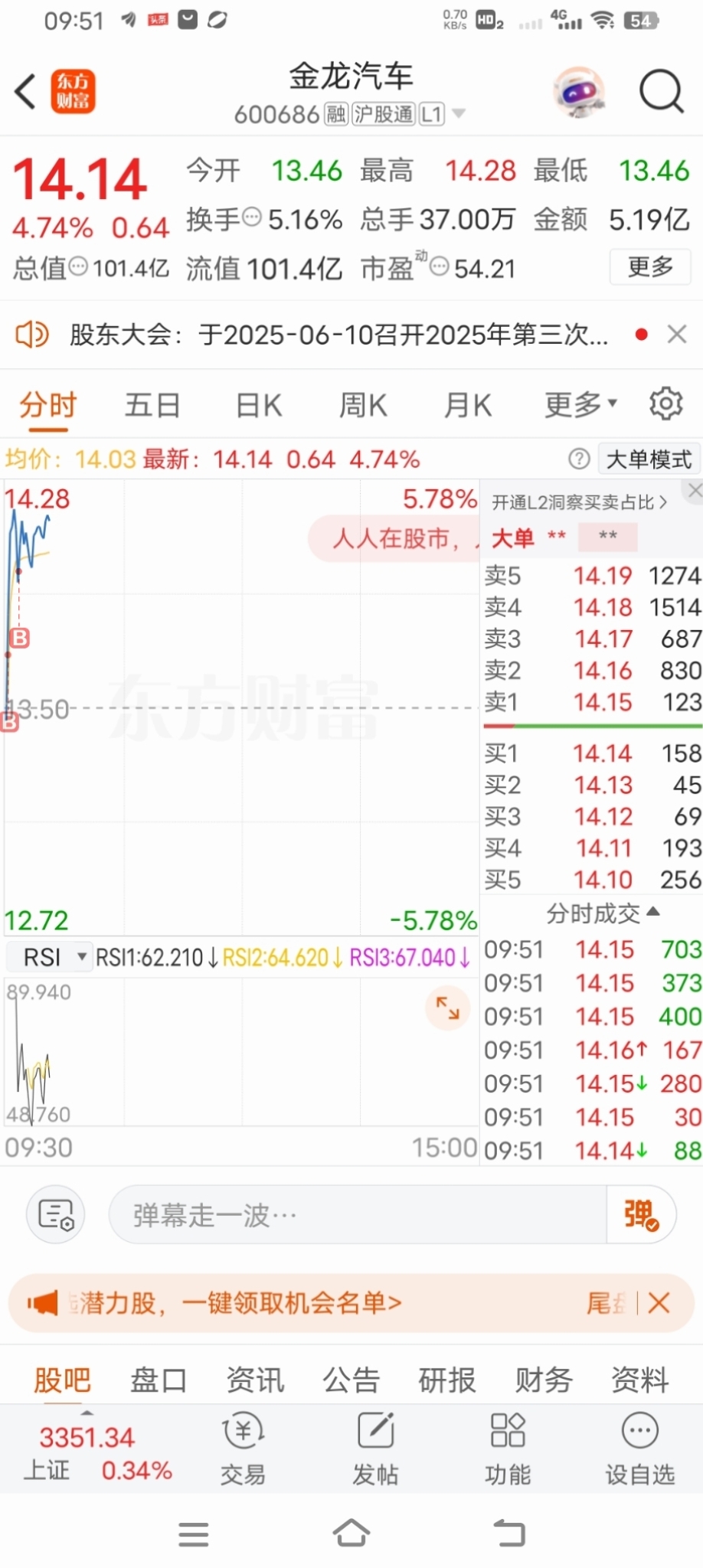The height and width of the screenshot is (1568, 703).
Task: Expand stock code dropdown arrow
Action: pyautogui.click(x=459, y=113)
